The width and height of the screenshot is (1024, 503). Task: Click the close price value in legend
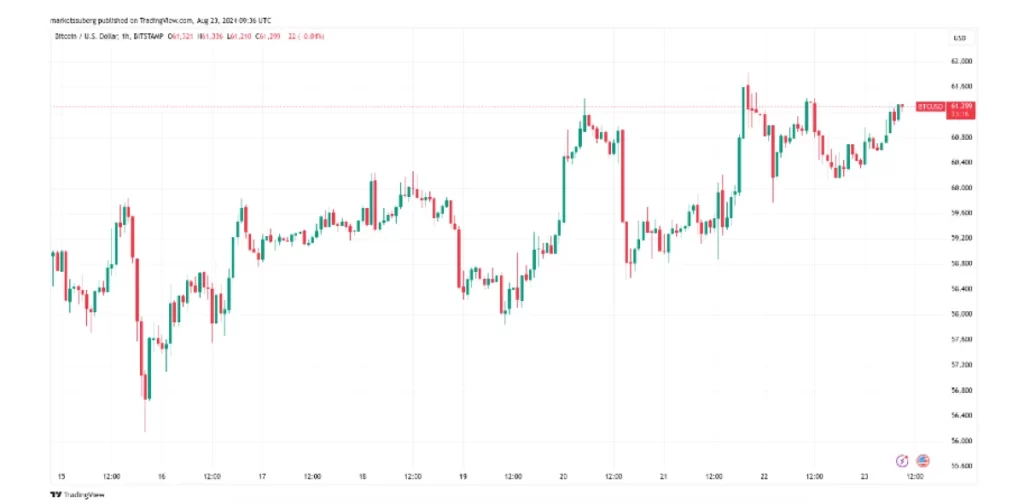pyautogui.click(x=268, y=37)
